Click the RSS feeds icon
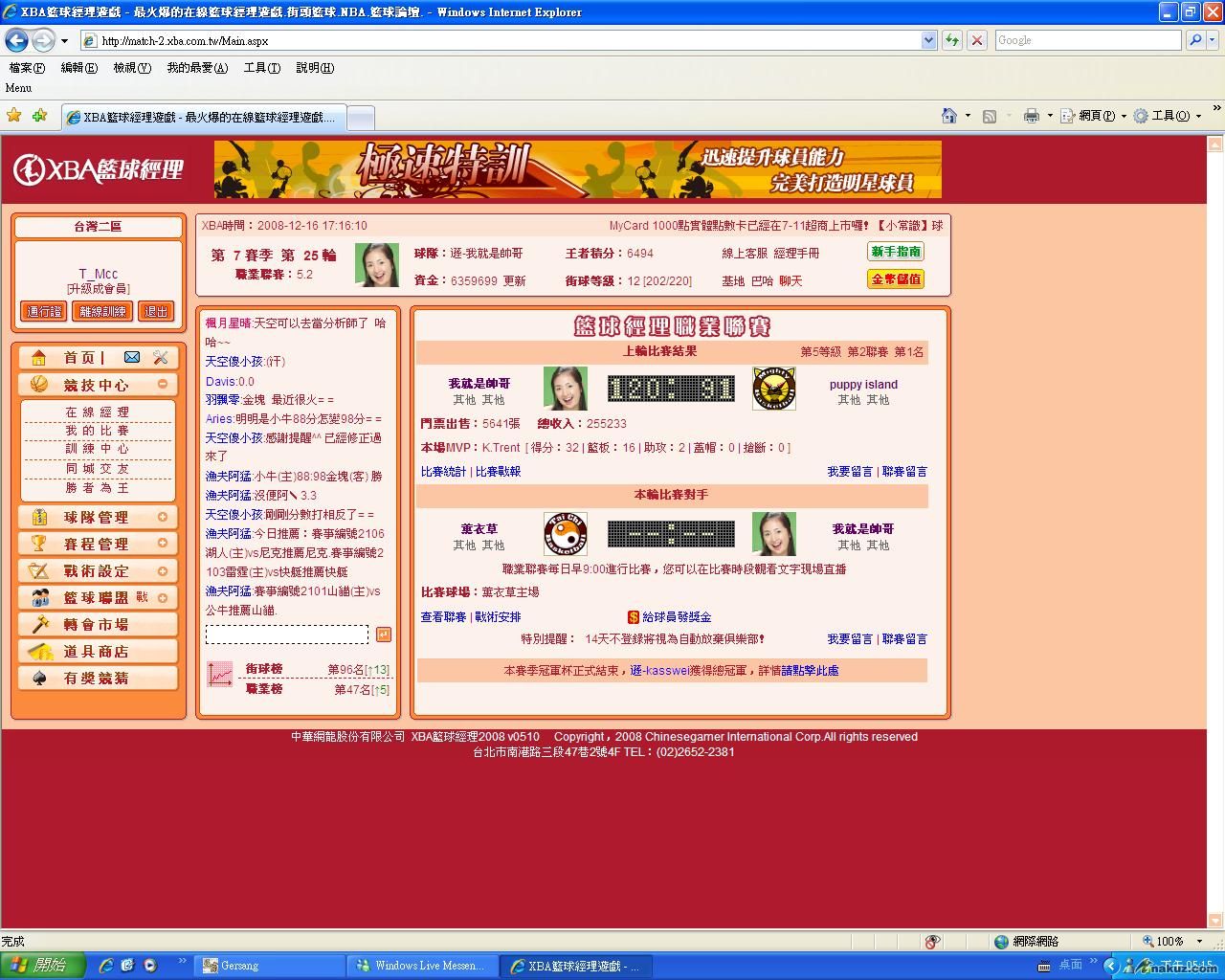This screenshot has height=980, width=1225. [990, 116]
